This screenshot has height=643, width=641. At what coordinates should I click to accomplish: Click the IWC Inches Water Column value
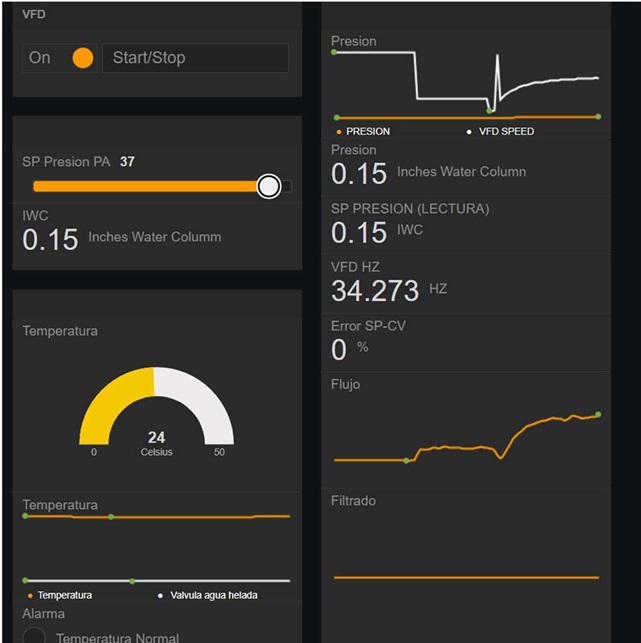pos(50,239)
